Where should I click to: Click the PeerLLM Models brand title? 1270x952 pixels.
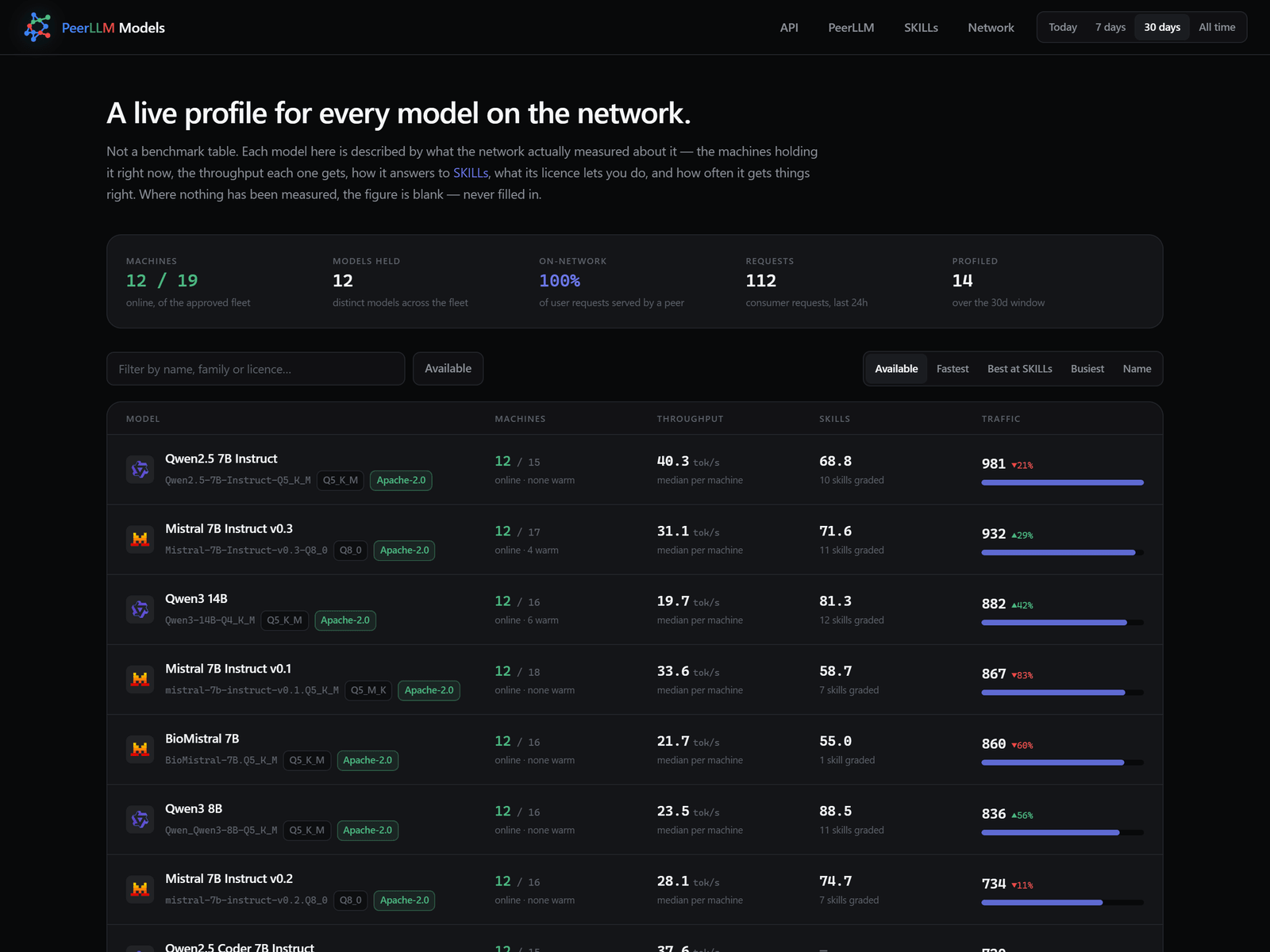pyautogui.click(x=114, y=28)
